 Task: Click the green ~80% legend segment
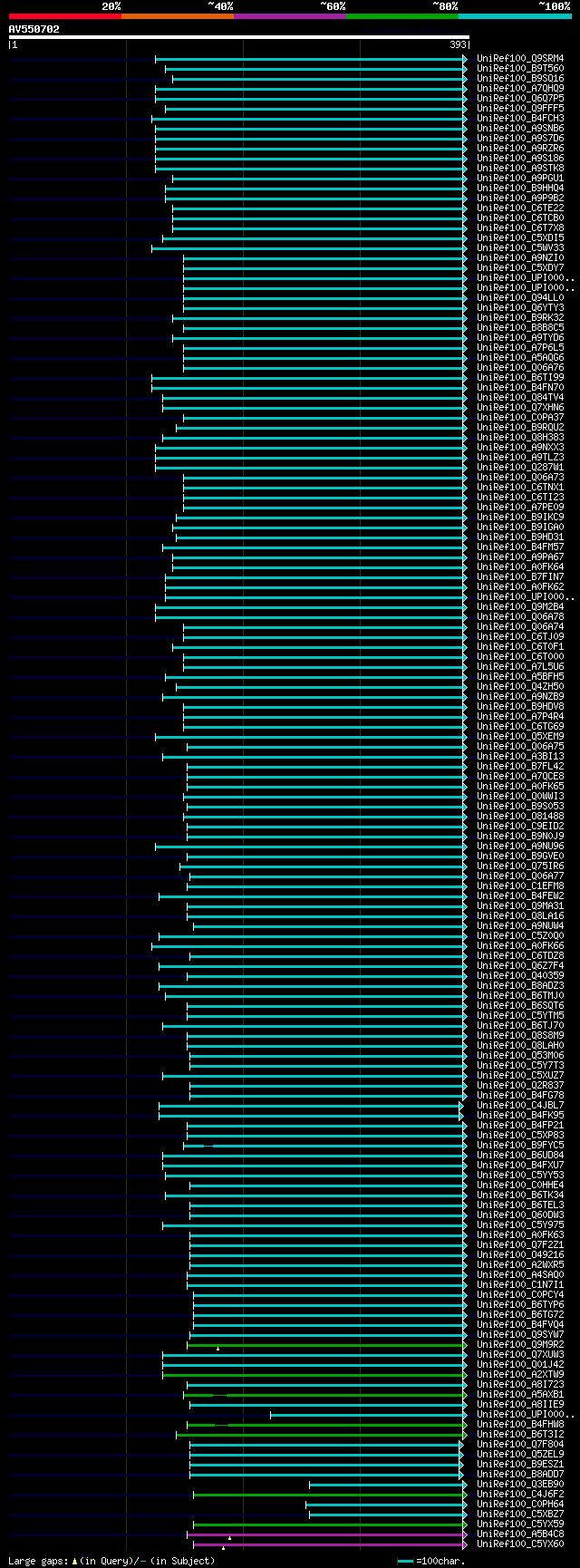(x=402, y=16)
